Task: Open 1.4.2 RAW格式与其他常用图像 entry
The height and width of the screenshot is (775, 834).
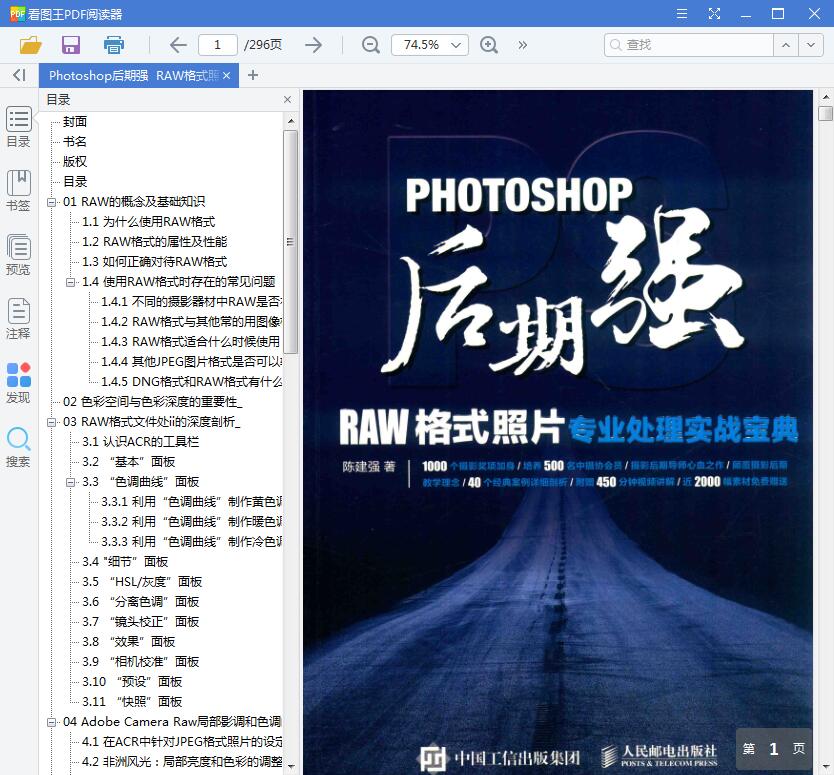Action: (191, 322)
